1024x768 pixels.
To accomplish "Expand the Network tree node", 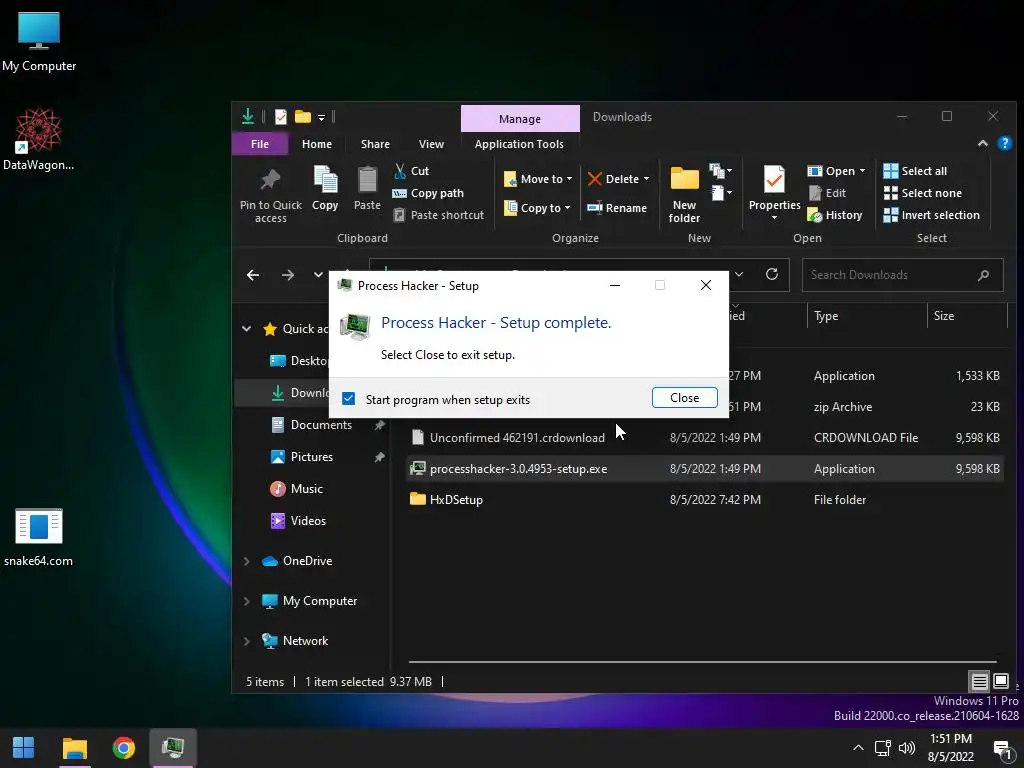I will point(246,641).
